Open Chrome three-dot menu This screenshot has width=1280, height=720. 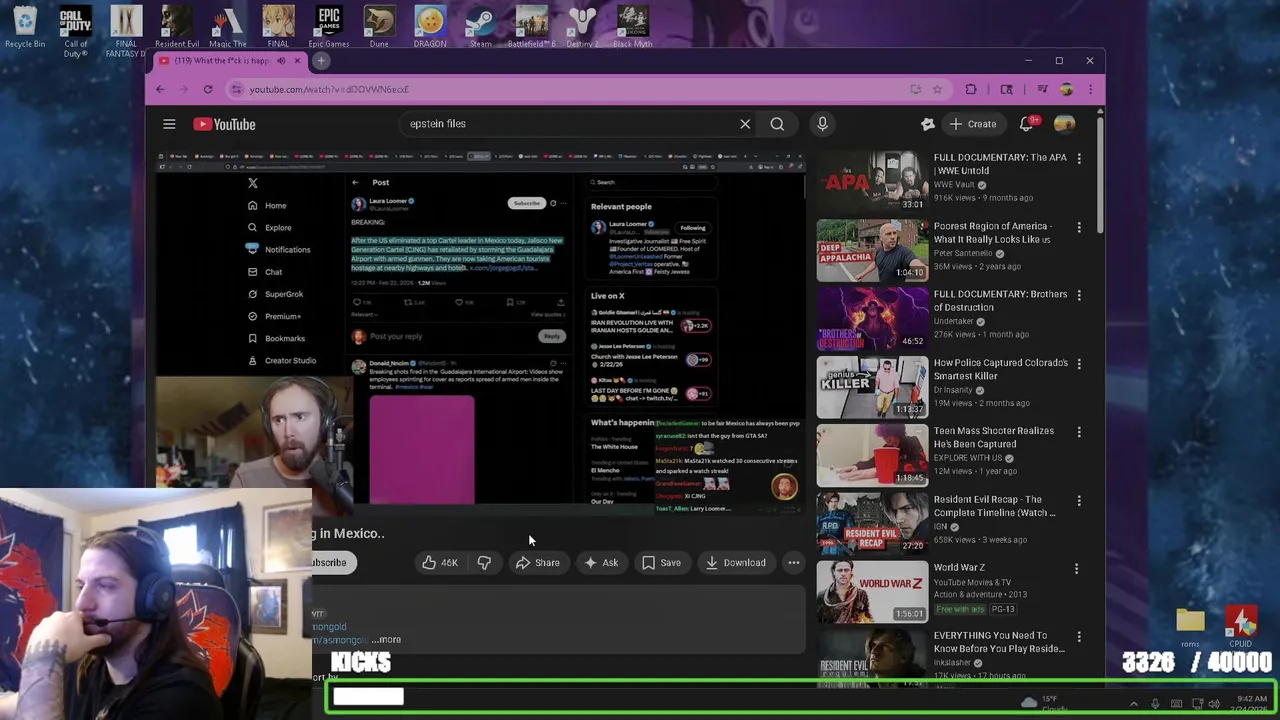(1089, 89)
